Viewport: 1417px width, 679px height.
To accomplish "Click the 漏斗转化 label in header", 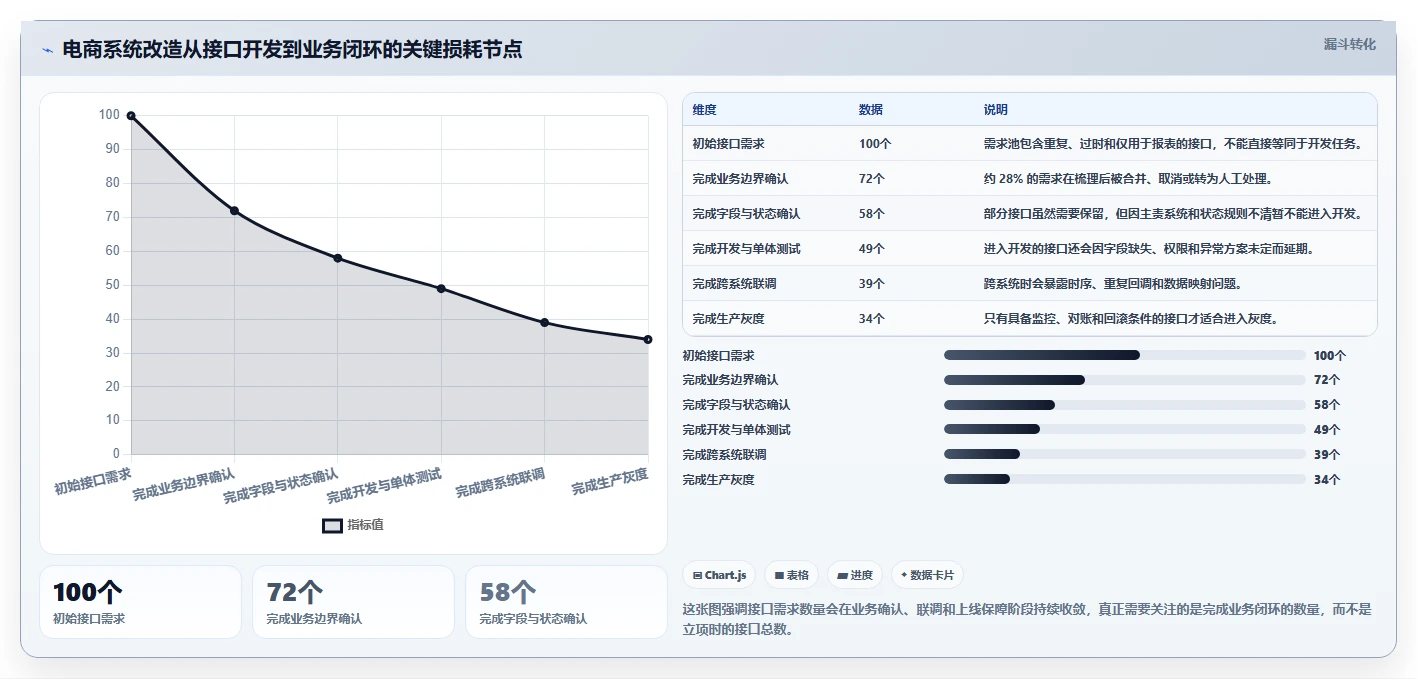I will pos(1349,44).
